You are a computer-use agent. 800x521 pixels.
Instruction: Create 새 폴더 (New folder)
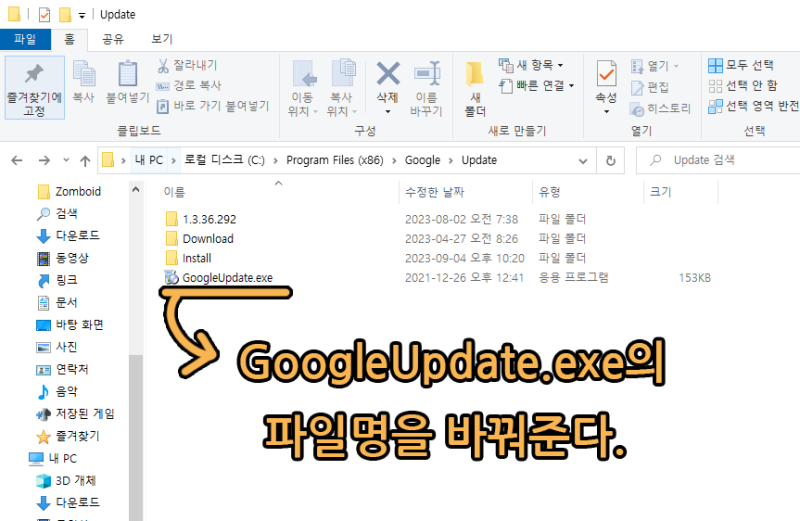point(474,88)
